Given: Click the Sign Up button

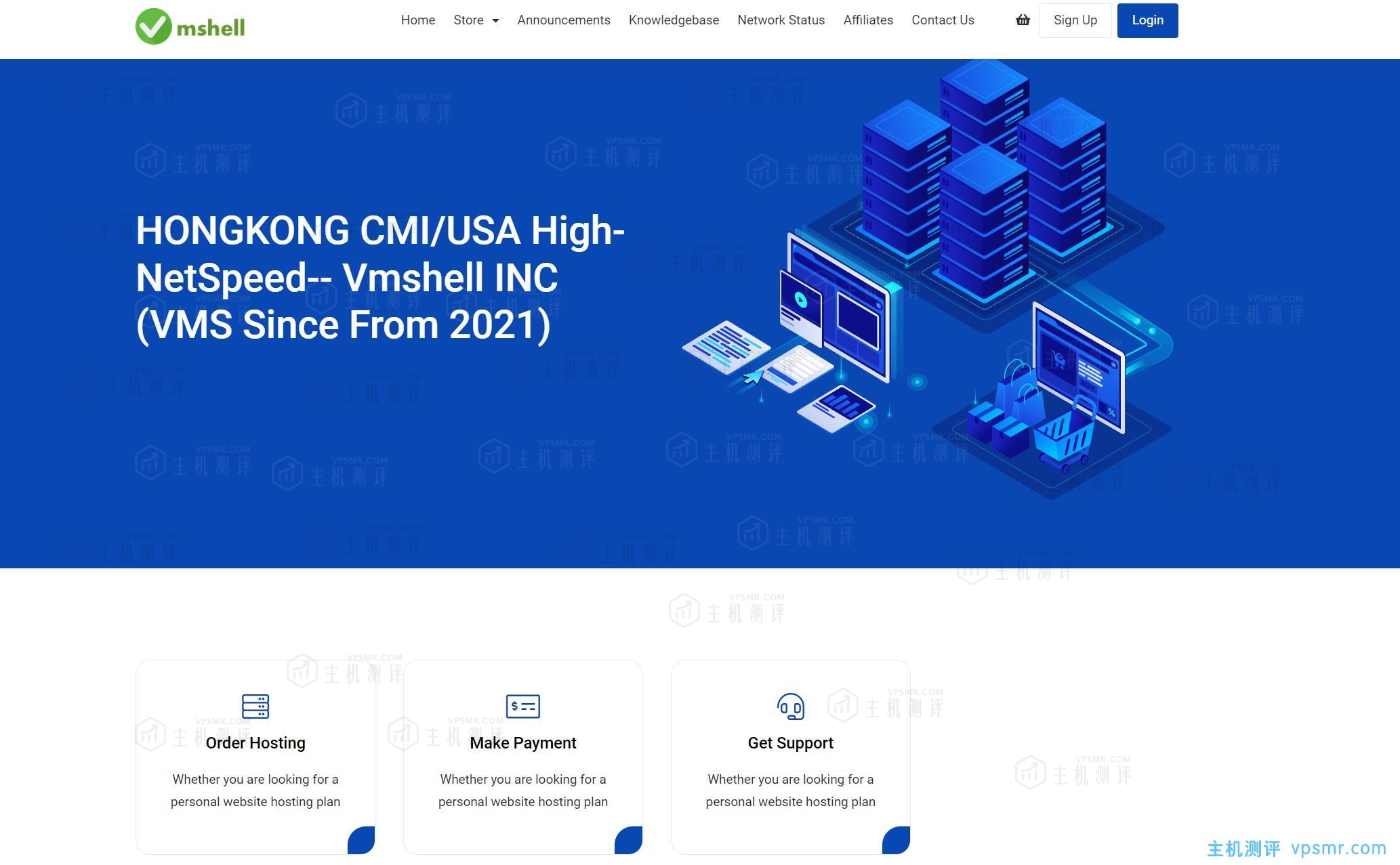Looking at the screenshot, I should tap(1075, 20).
